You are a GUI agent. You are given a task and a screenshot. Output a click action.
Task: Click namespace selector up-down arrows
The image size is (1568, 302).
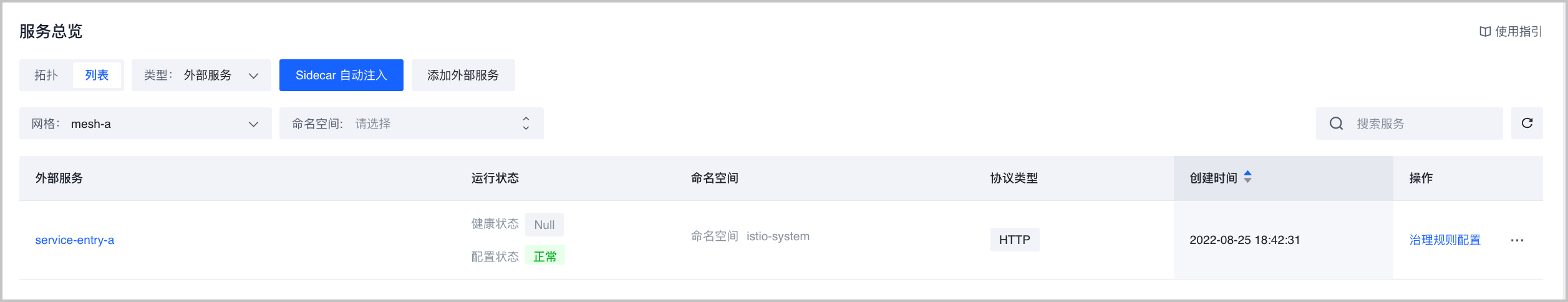tap(526, 124)
